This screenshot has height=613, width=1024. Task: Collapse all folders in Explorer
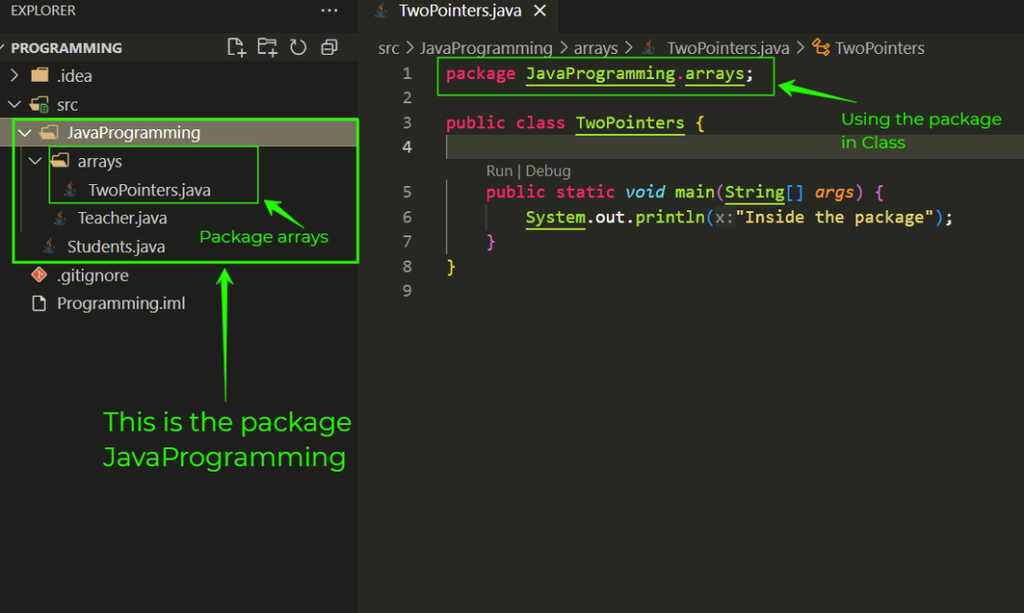coord(329,47)
